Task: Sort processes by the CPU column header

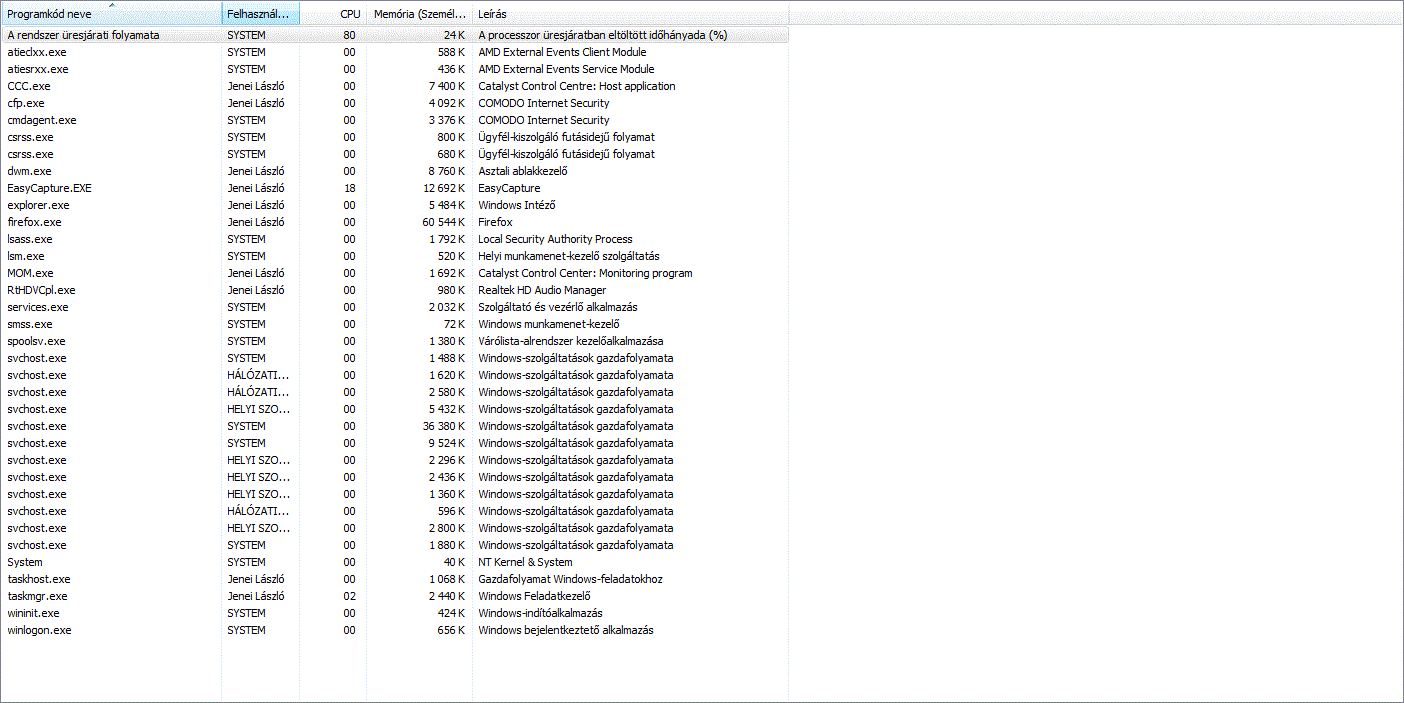Action: point(333,14)
